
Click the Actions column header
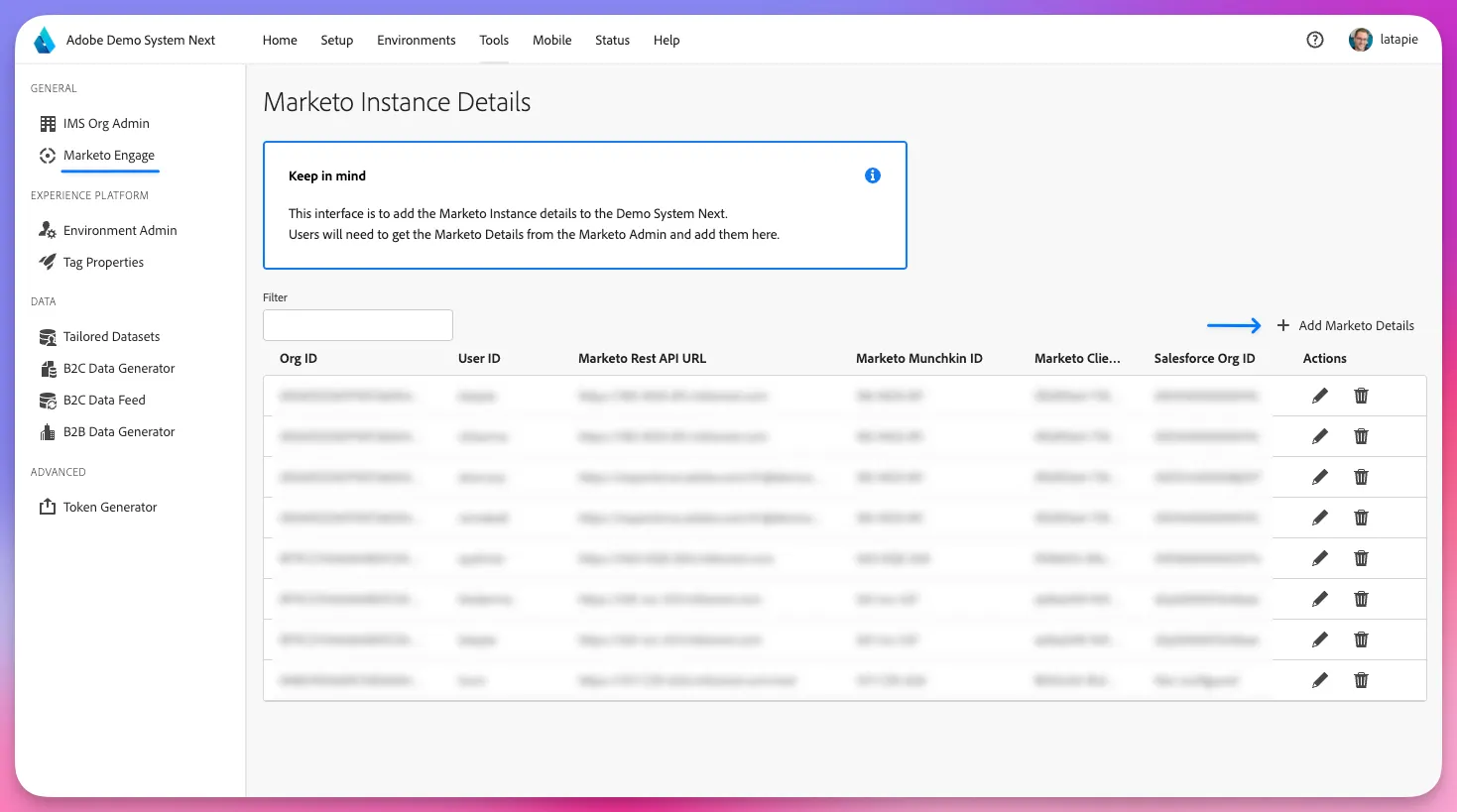[1325, 359]
